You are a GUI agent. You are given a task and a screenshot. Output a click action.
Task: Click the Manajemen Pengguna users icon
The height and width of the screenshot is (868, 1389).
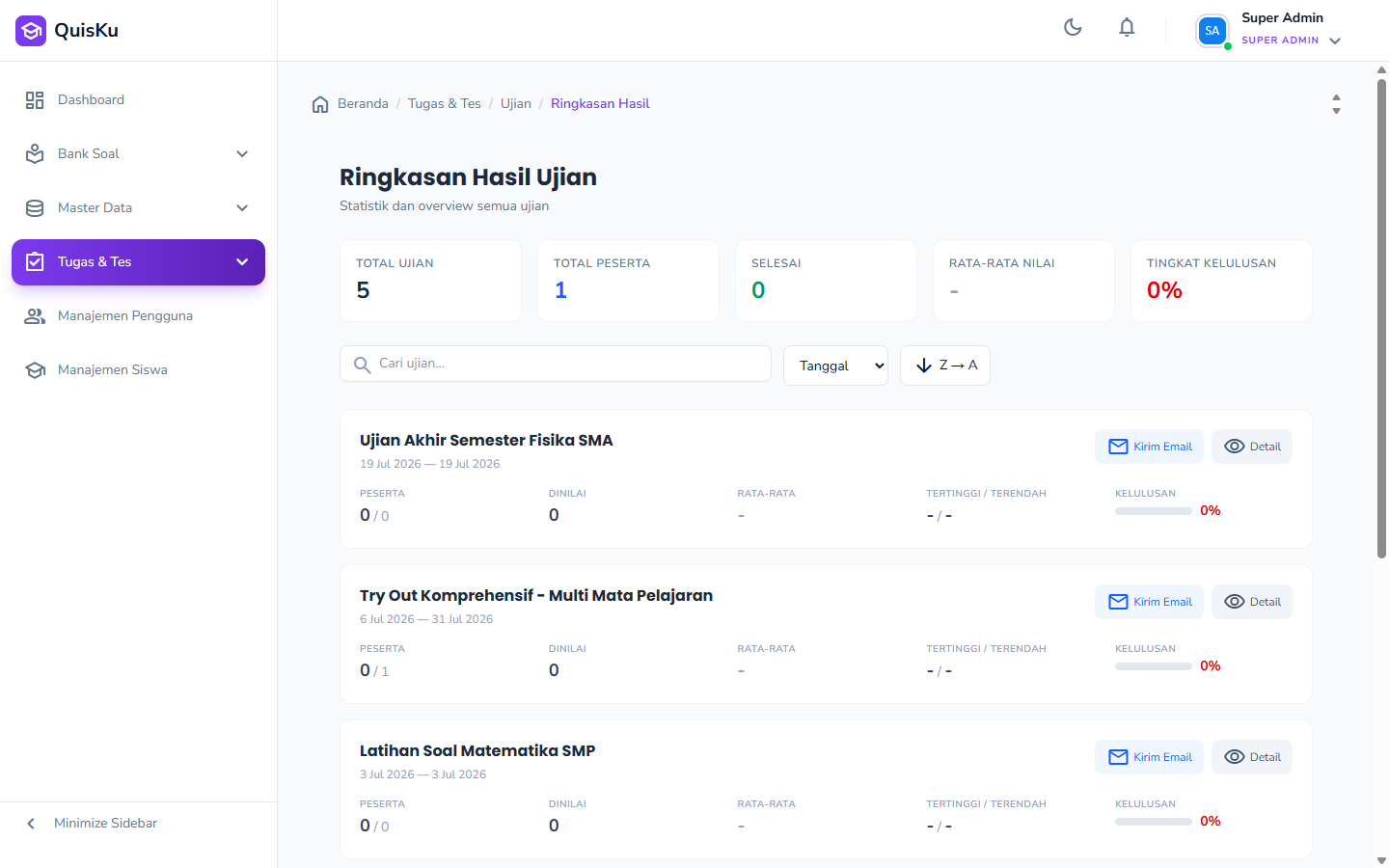coord(35,316)
